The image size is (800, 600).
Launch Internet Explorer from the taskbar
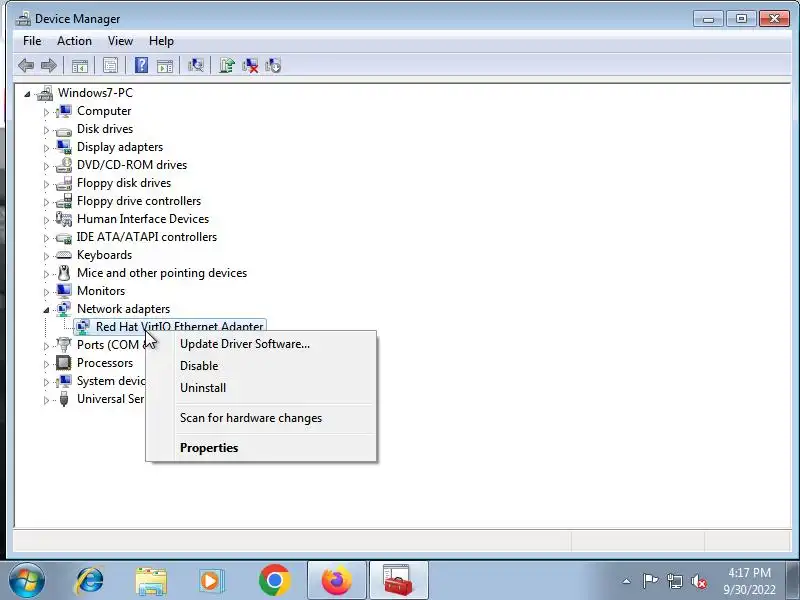(x=89, y=581)
